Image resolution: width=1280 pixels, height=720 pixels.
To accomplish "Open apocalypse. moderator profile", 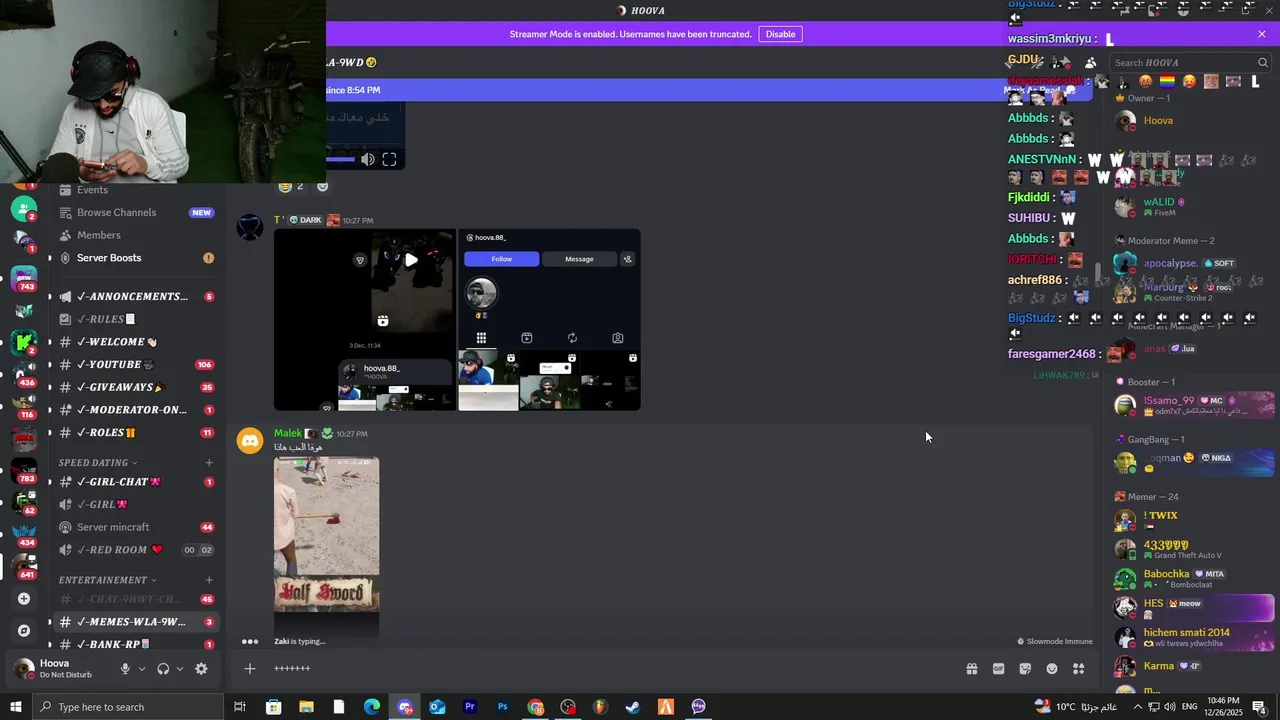I will (x=1190, y=264).
